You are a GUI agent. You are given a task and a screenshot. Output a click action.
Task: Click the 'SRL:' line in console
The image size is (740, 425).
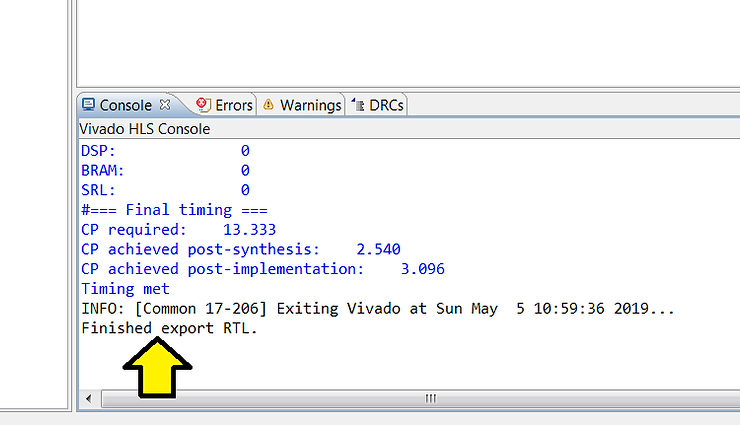tap(165, 190)
